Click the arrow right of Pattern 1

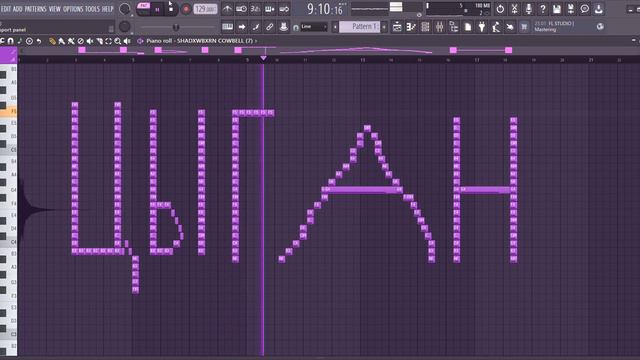384,27
